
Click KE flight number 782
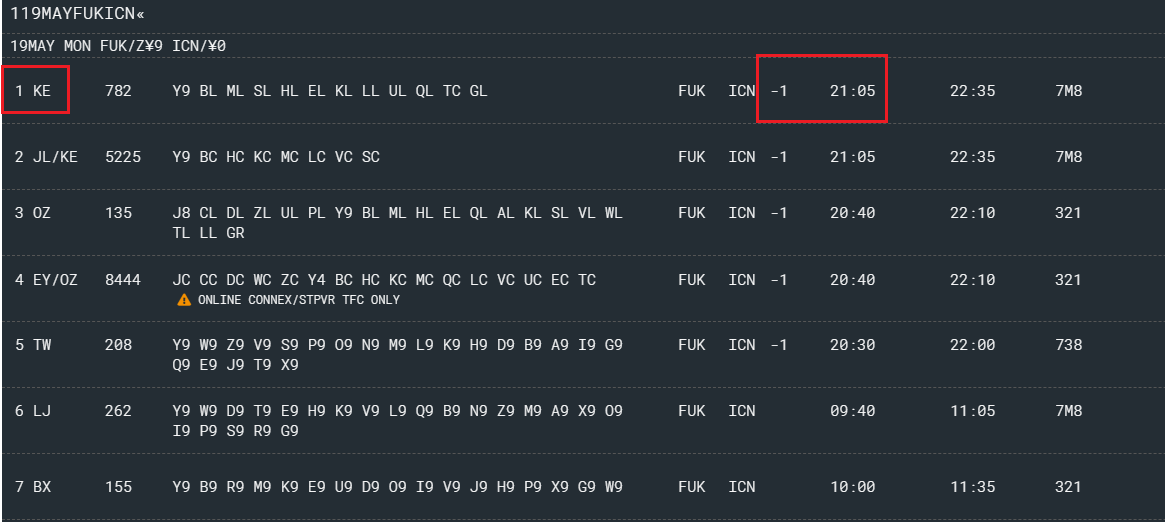coord(118,91)
